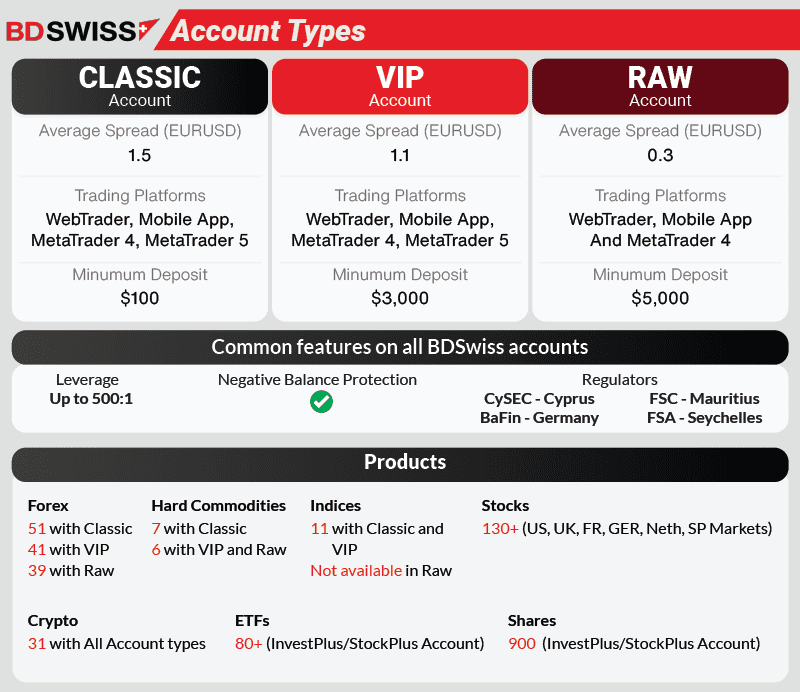Click the VIP minimum deposit $3,000
The height and width of the screenshot is (692, 800).
400,298
